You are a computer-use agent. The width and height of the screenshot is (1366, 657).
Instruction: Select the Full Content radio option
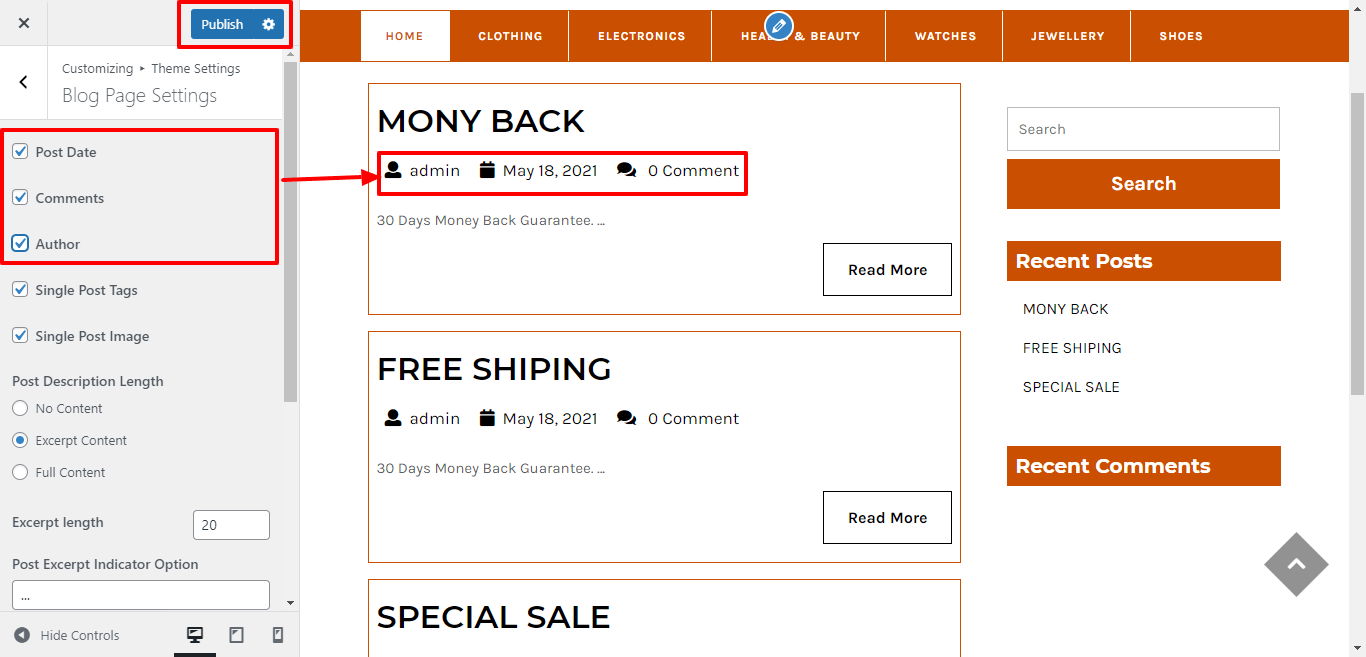[20, 472]
